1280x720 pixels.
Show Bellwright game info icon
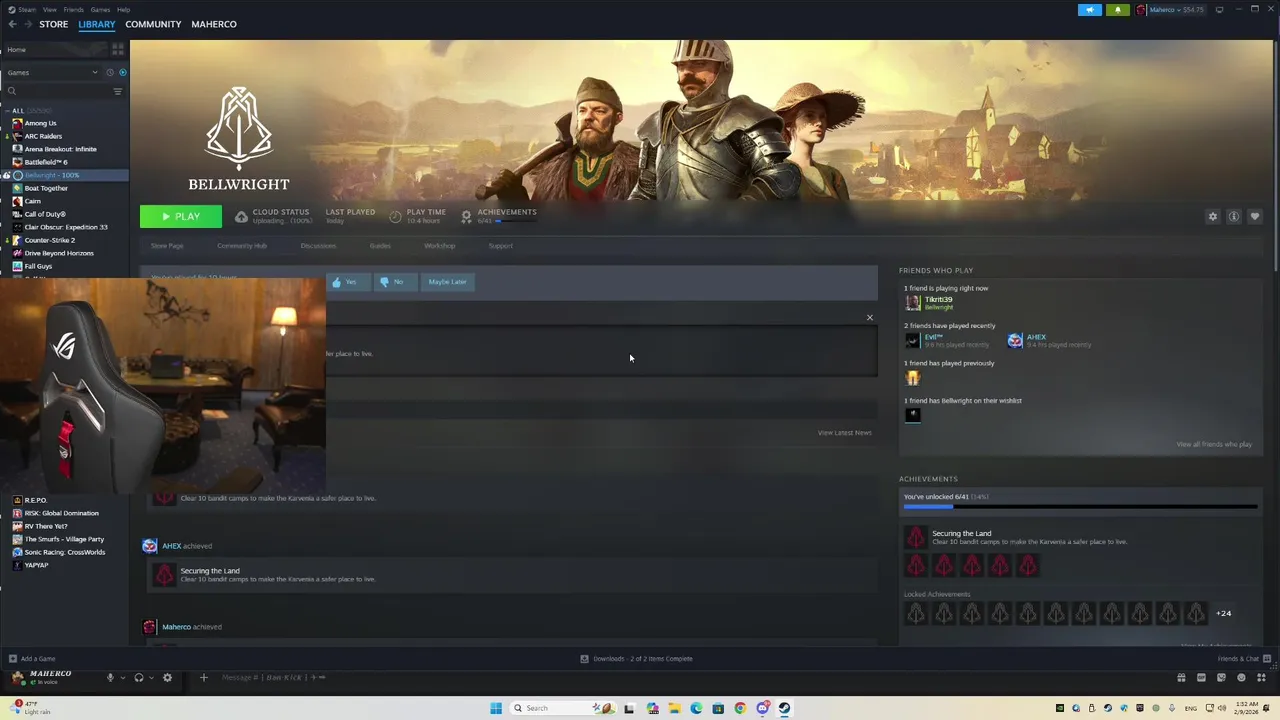(x=1234, y=216)
